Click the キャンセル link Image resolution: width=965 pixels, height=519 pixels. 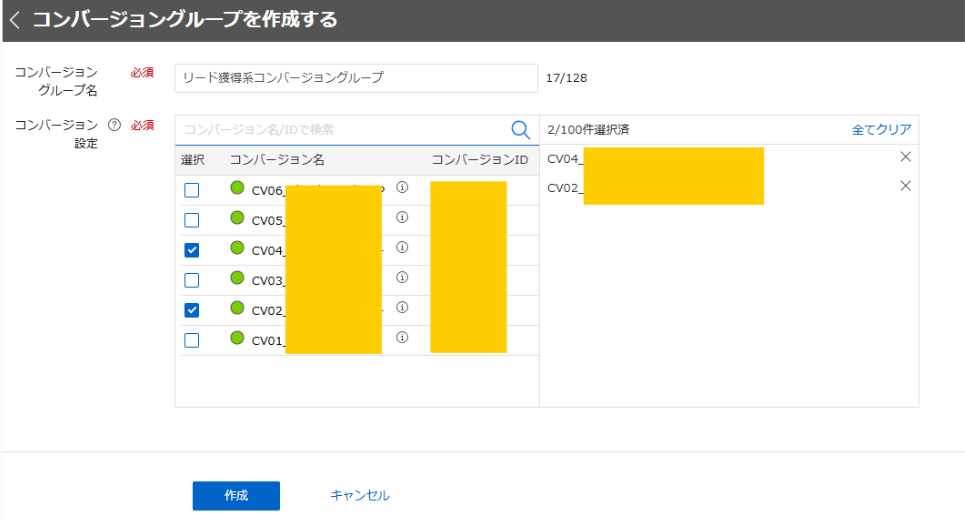(360, 496)
